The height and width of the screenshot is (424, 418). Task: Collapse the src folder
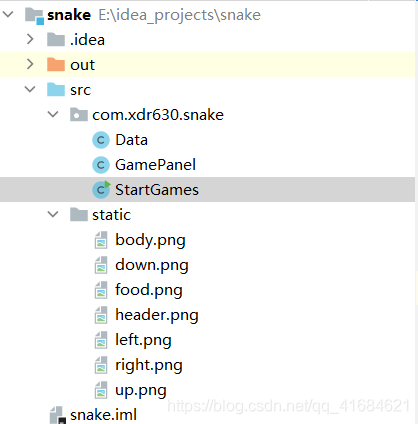tap(30, 89)
